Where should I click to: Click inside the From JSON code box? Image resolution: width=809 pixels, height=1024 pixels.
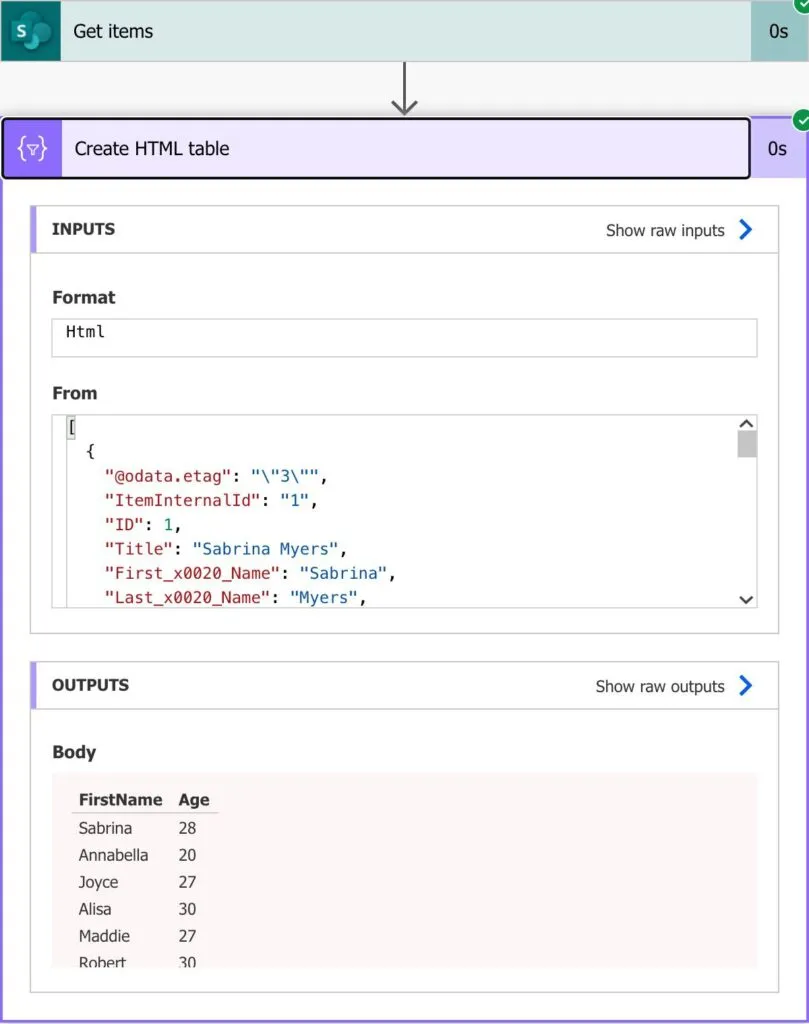400,520
